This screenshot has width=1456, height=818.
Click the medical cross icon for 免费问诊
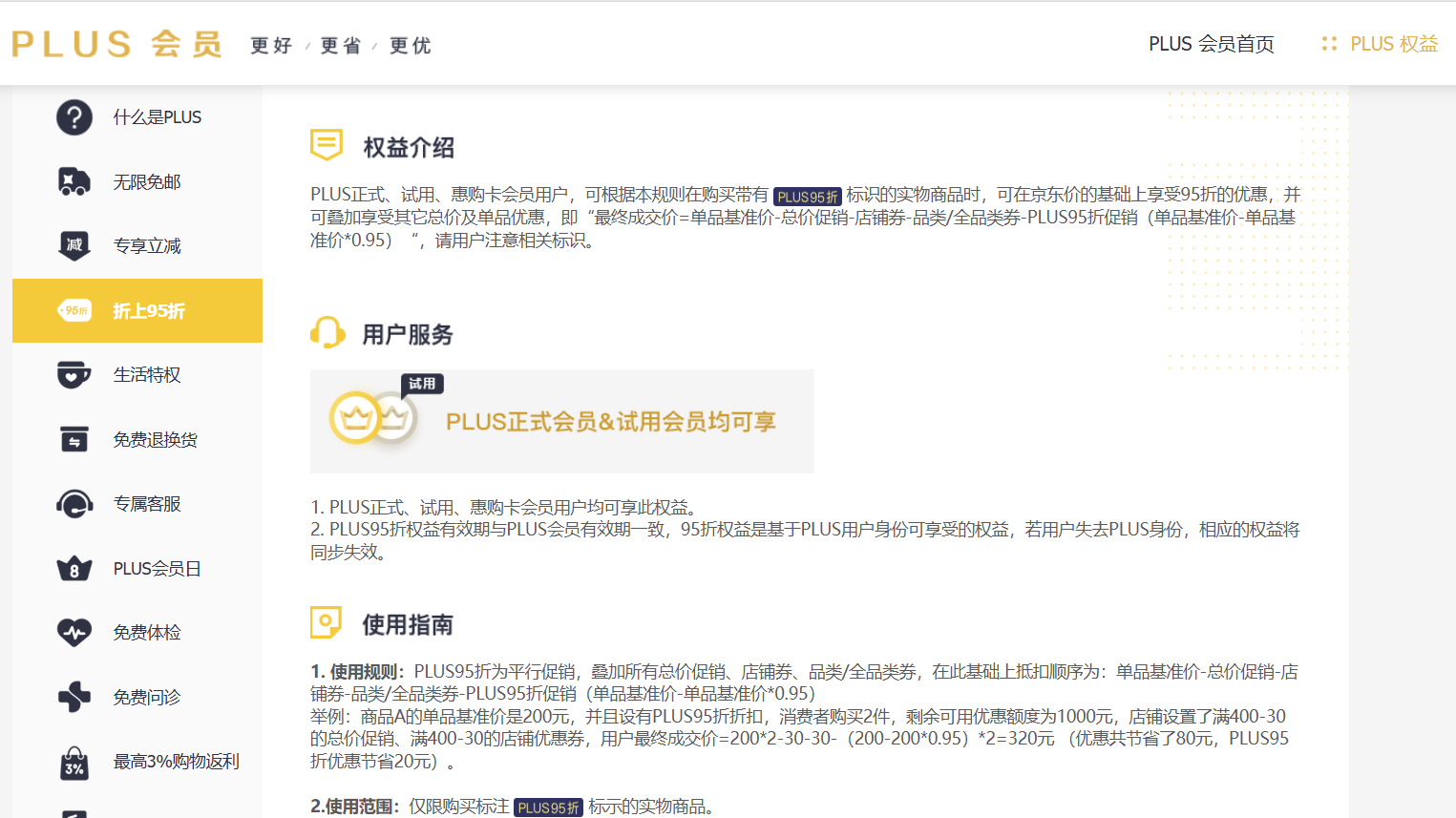click(74, 697)
